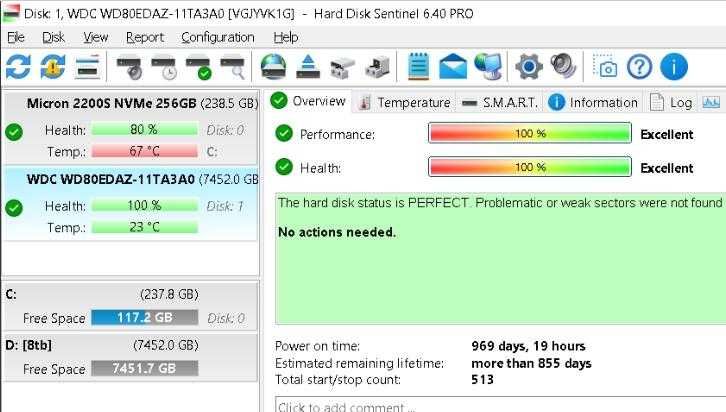Click the WDC temperature 23 °C bar
The height and width of the screenshot is (412, 726).
pos(144,227)
